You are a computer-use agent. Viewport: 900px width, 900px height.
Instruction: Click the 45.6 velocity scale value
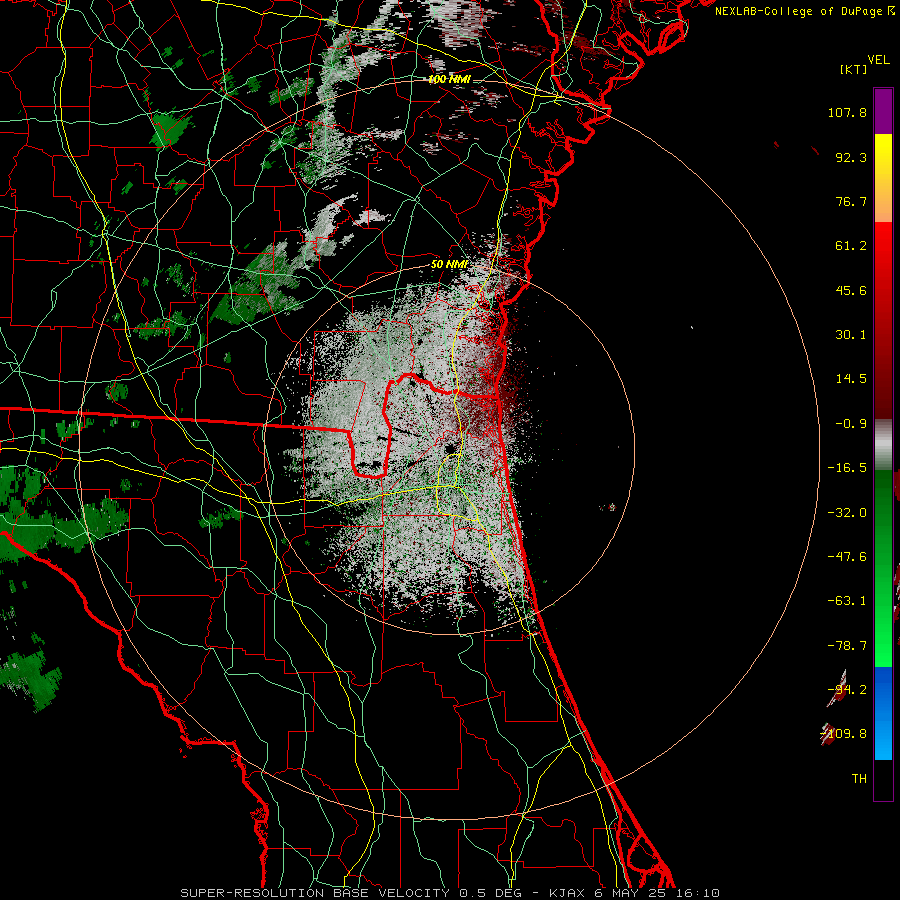click(x=851, y=290)
